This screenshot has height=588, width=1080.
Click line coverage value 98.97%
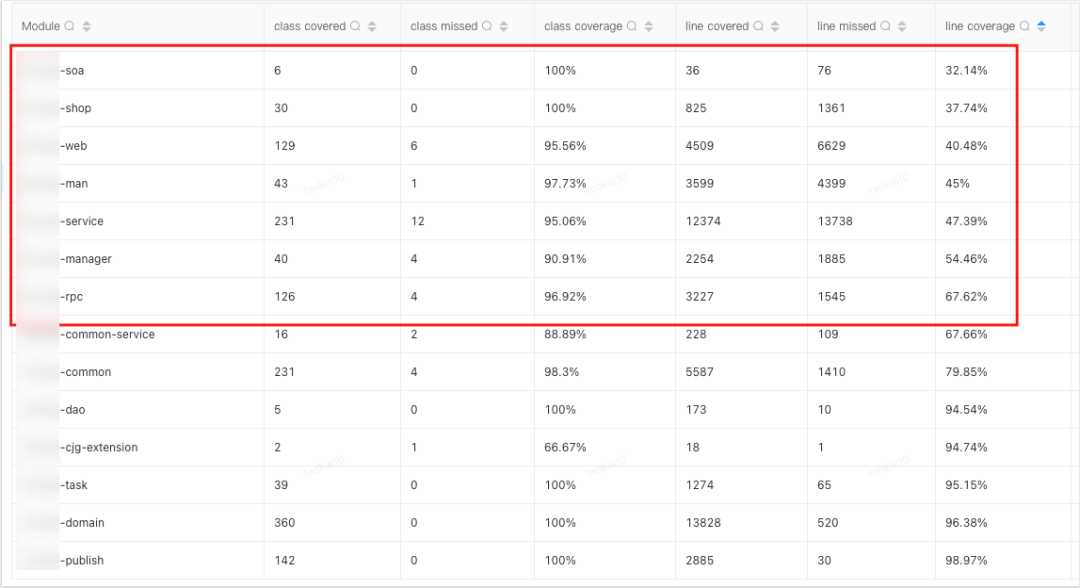coord(966,560)
